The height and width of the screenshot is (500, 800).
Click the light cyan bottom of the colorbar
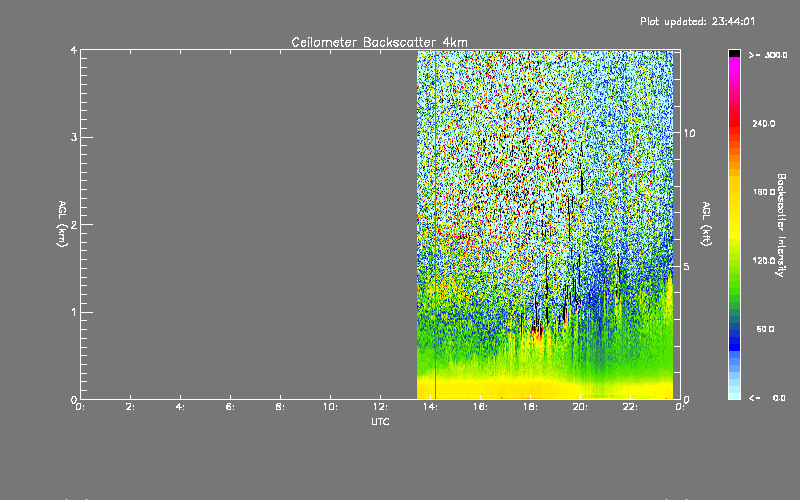[x=734, y=391]
